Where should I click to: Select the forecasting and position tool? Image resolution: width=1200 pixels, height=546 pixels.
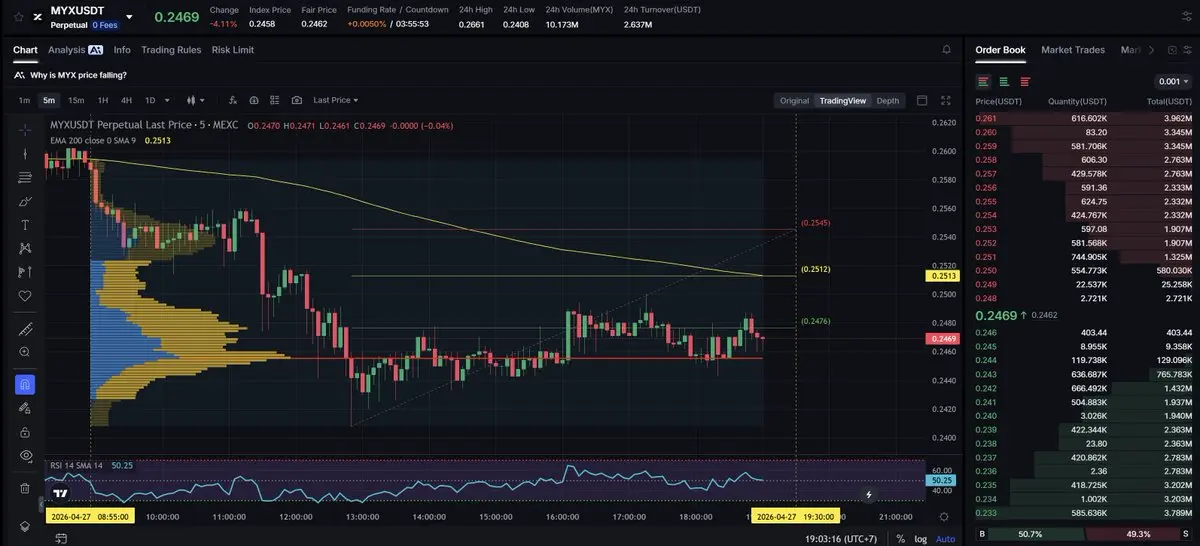coord(24,272)
